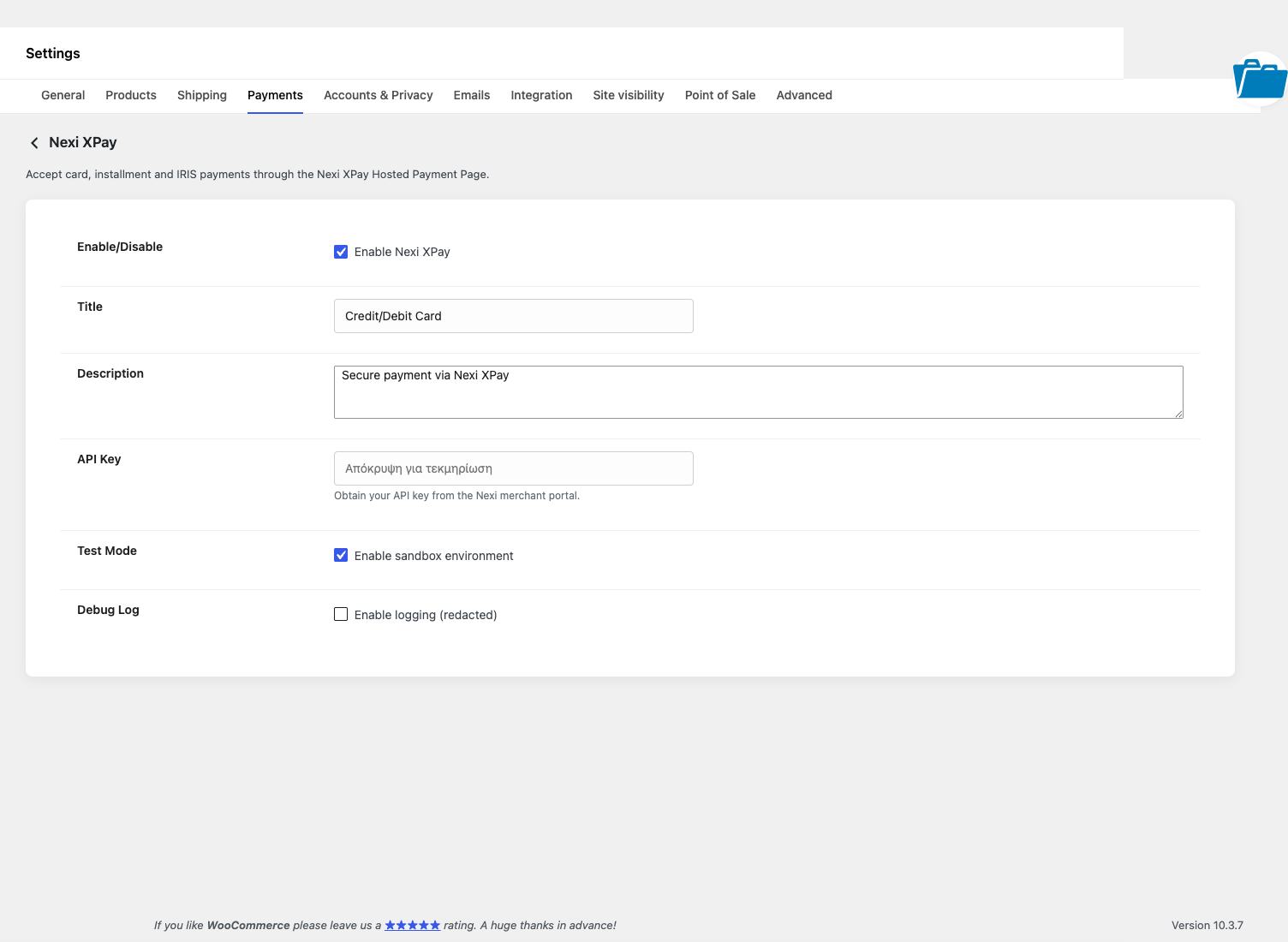Screen dimensions: 1288x942
Task: Go back using the arrow beside Nexi XPay
Action: point(34,143)
